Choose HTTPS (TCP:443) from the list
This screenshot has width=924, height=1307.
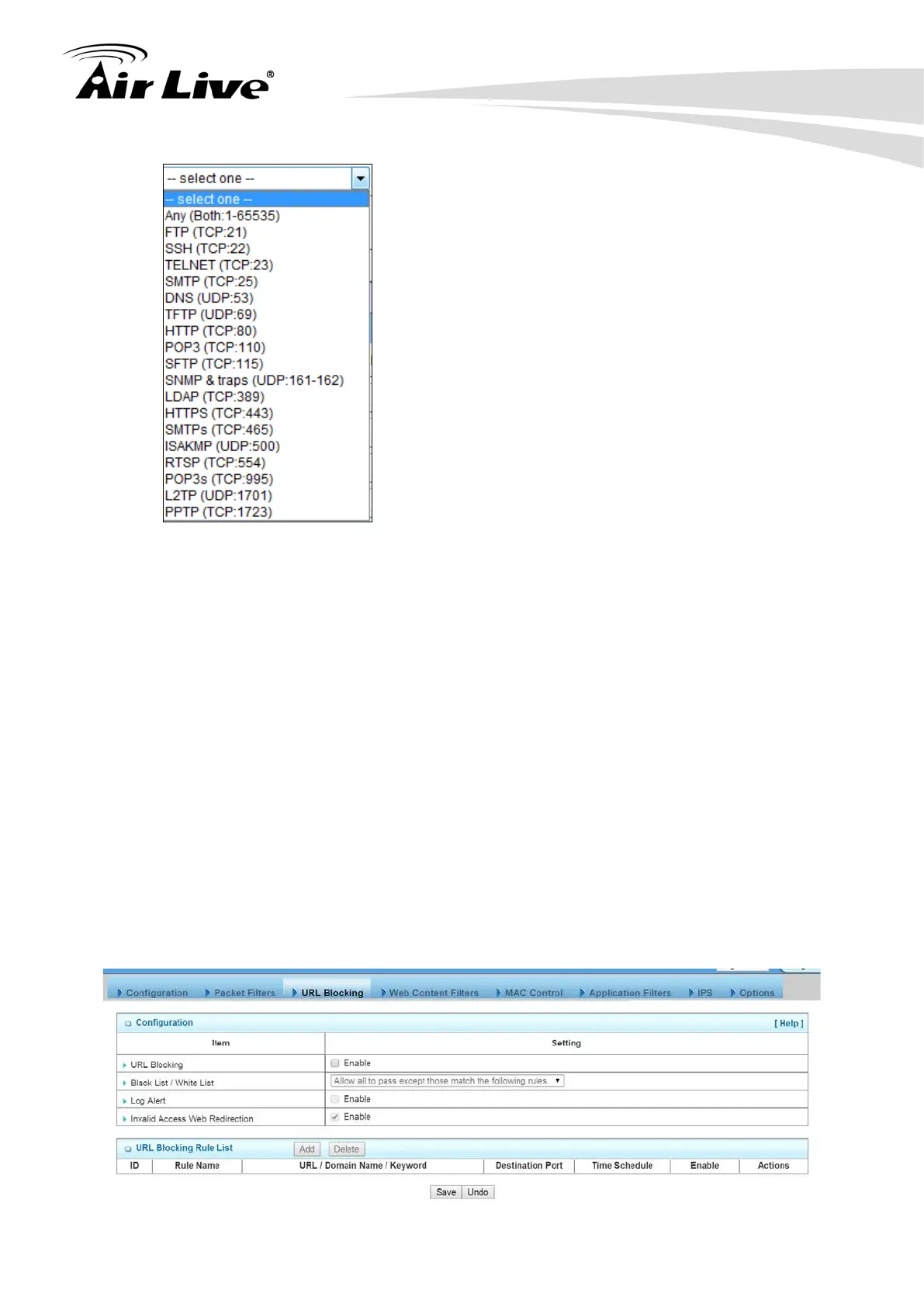(219, 414)
